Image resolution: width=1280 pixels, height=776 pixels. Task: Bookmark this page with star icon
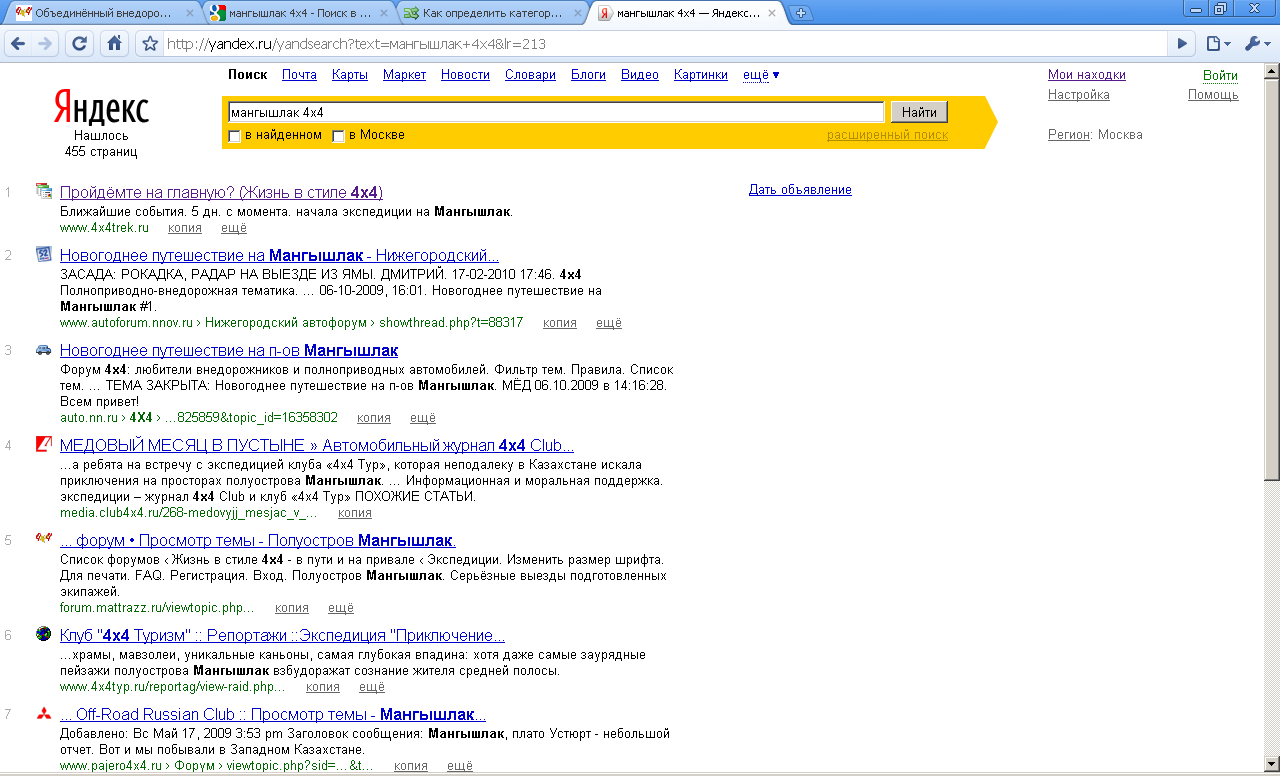150,44
